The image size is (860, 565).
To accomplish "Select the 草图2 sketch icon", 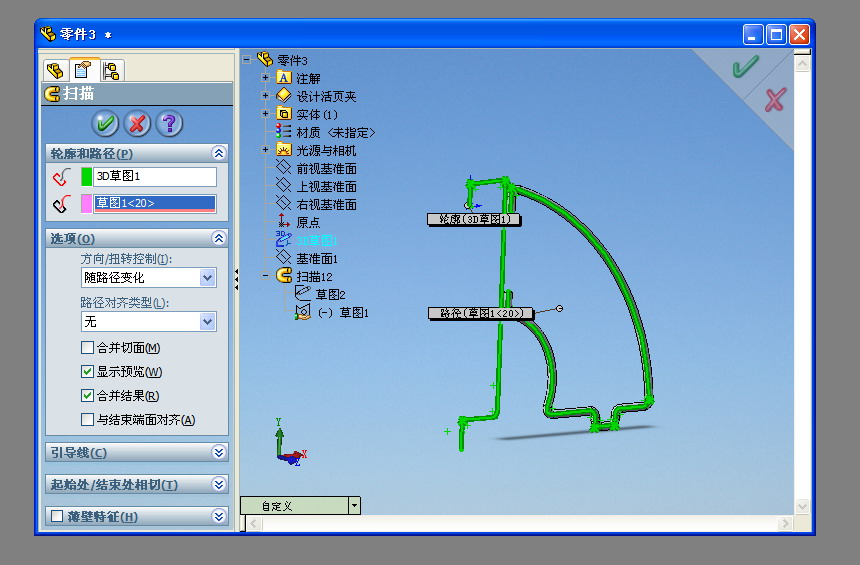I will 303,293.
